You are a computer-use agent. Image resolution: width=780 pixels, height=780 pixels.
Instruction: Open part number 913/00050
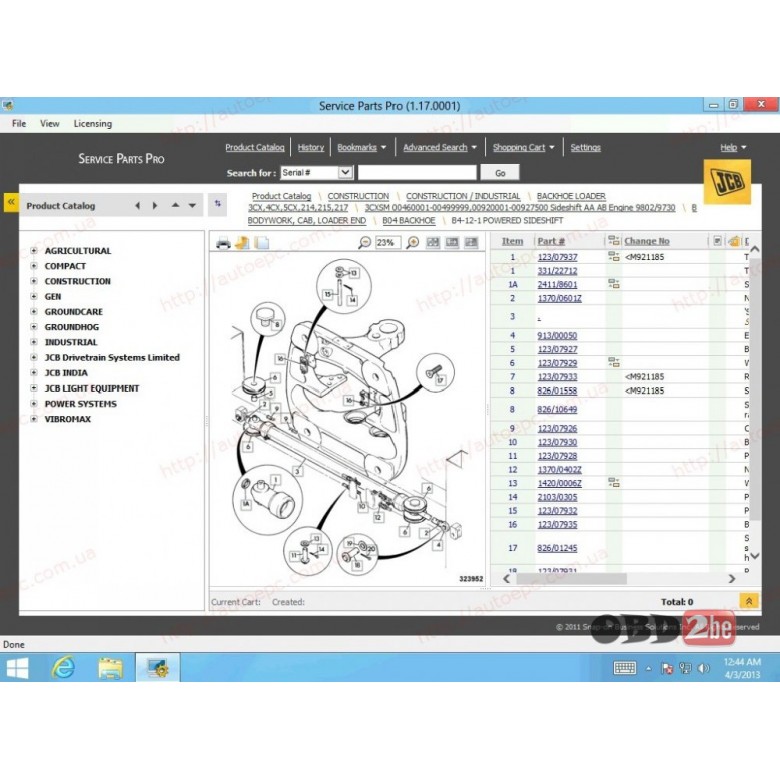(x=557, y=335)
